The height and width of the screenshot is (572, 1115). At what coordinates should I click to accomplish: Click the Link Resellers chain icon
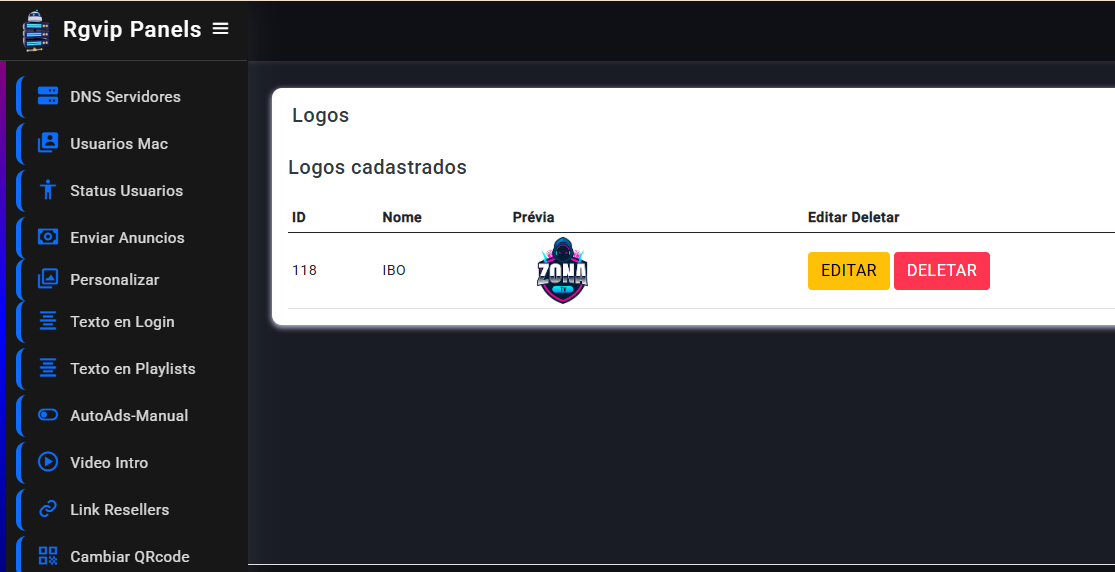pos(48,509)
